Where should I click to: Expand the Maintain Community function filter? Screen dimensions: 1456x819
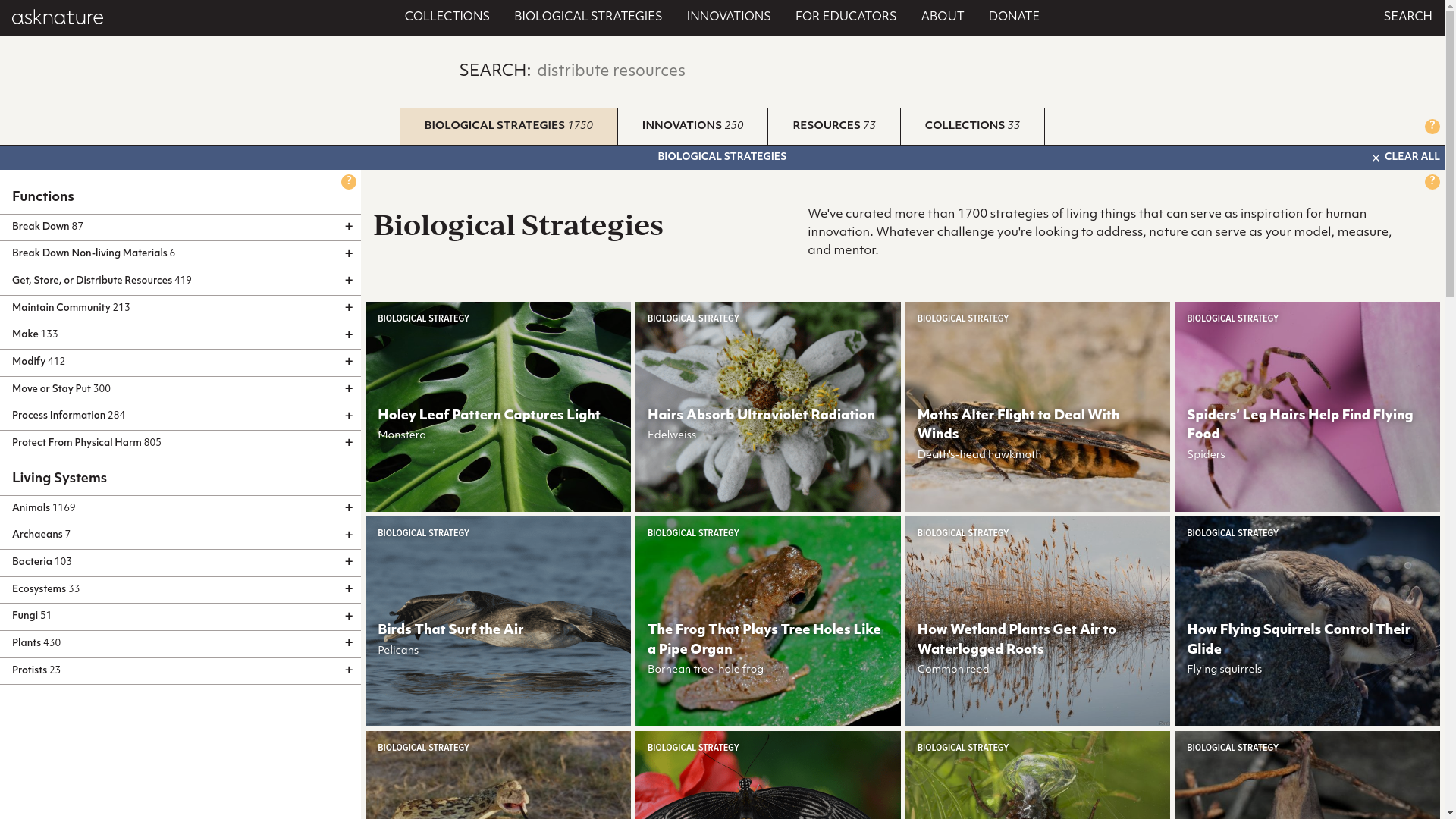[349, 309]
